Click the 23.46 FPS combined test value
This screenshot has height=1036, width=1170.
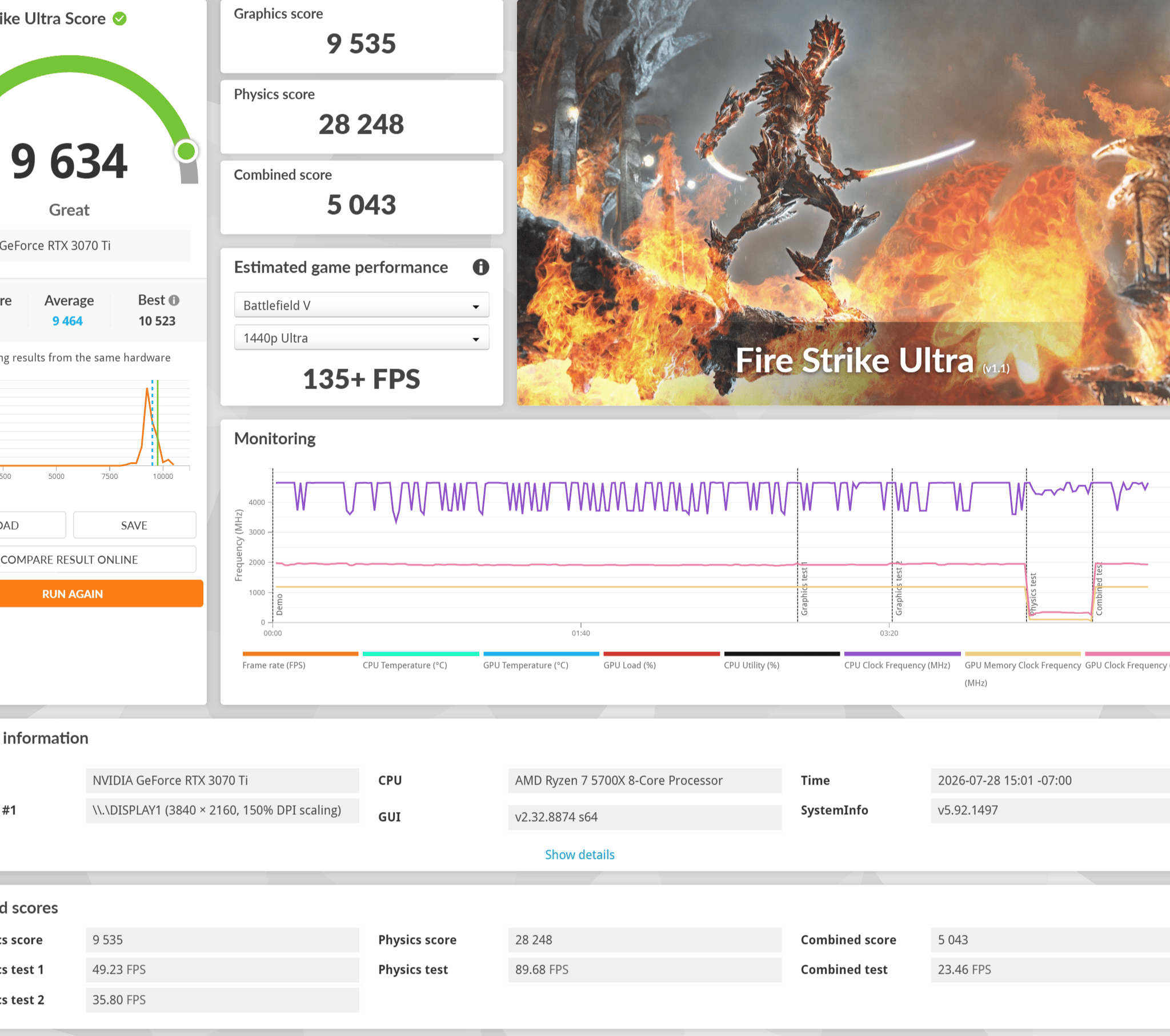pyautogui.click(x=1050, y=970)
